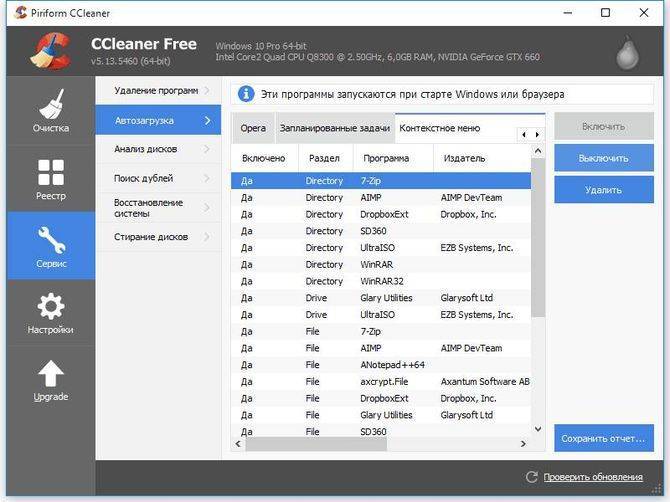
Task: Open Удаление программ submenu
Action: [x=158, y=91]
